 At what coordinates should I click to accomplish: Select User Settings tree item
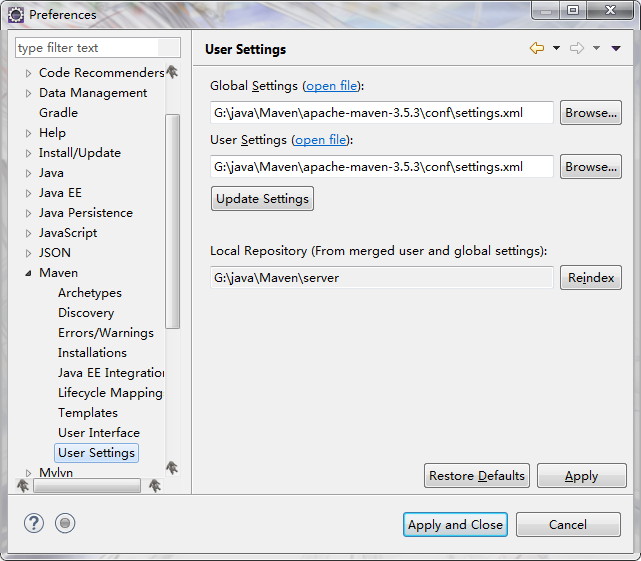tap(96, 453)
